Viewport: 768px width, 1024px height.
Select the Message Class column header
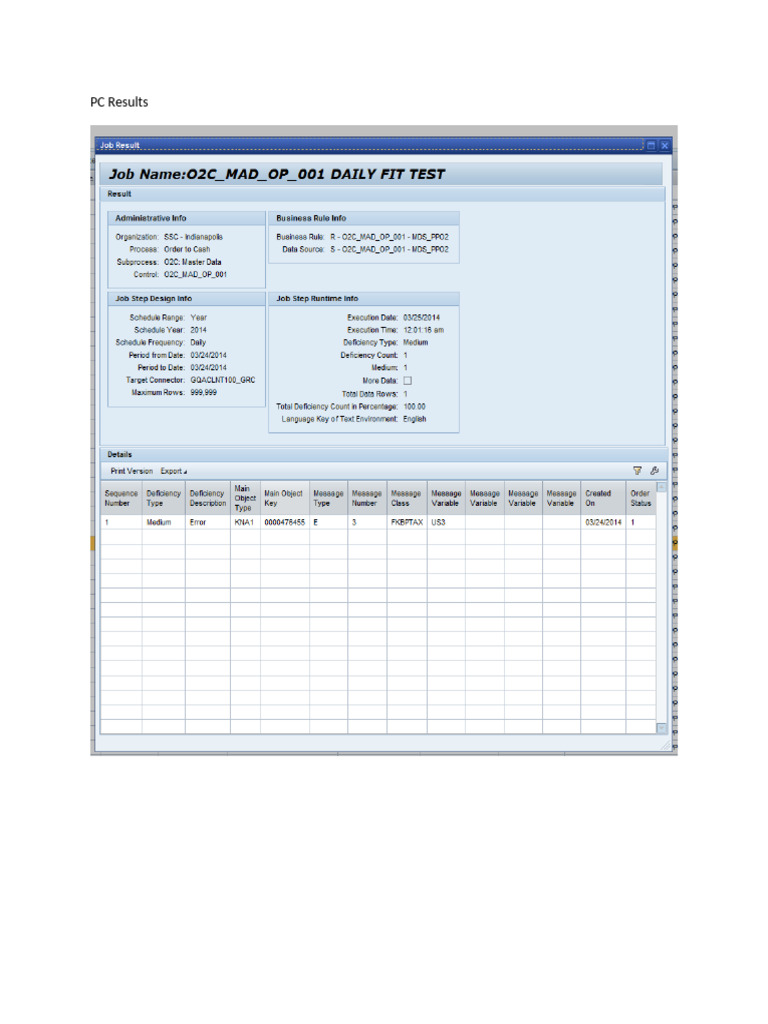pos(406,498)
